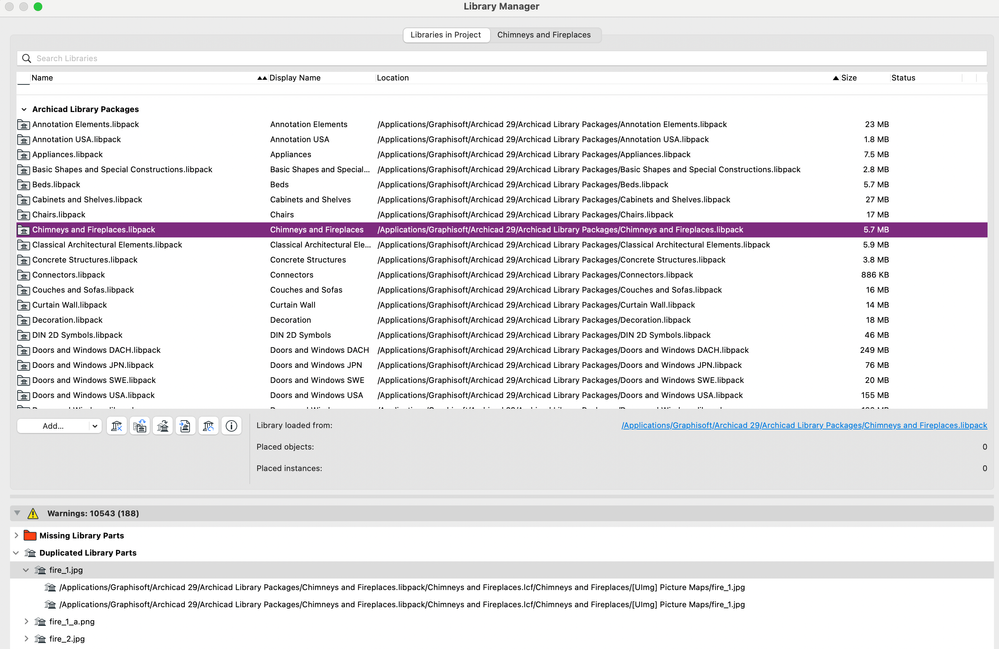Select the Couches and Sofas.libpack row
999x649 pixels.
(502, 290)
